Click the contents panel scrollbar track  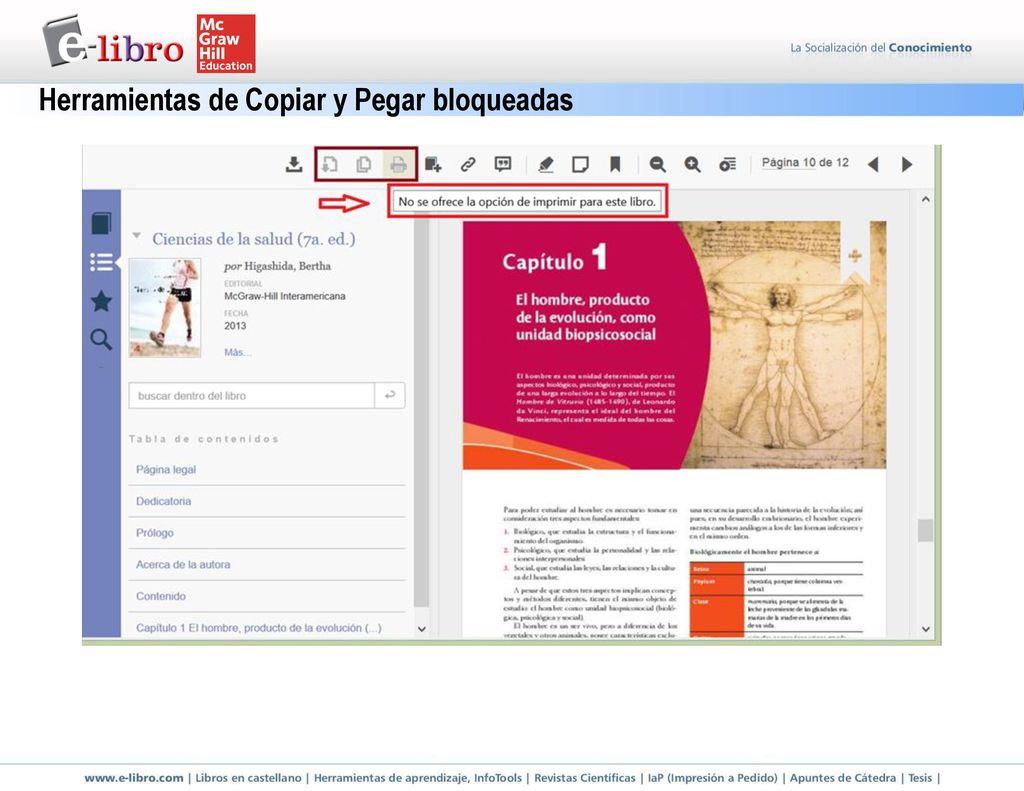point(421,412)
